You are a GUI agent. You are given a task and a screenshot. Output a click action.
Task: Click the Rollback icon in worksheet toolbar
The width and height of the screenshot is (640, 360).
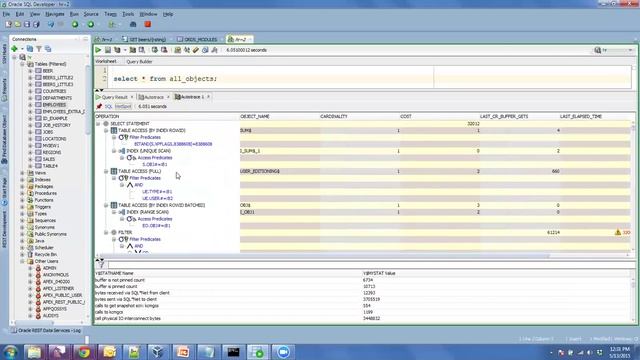click(x=164, y=50)
